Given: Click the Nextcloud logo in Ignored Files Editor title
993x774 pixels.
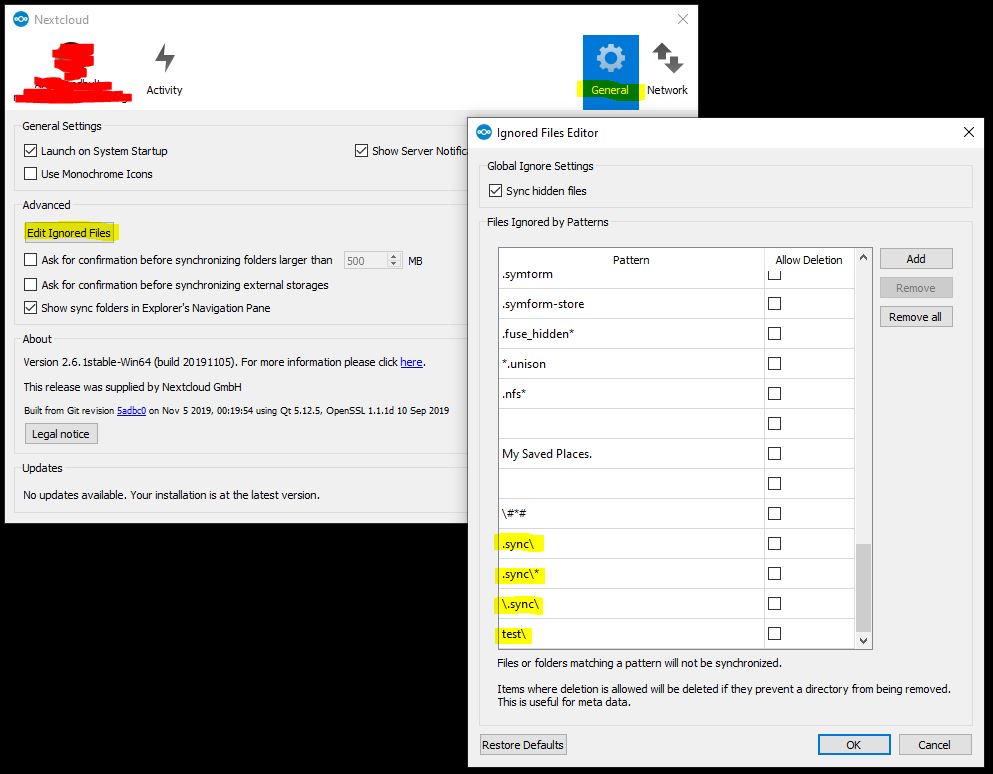Looking at the screenshot, I should [484, 132].
